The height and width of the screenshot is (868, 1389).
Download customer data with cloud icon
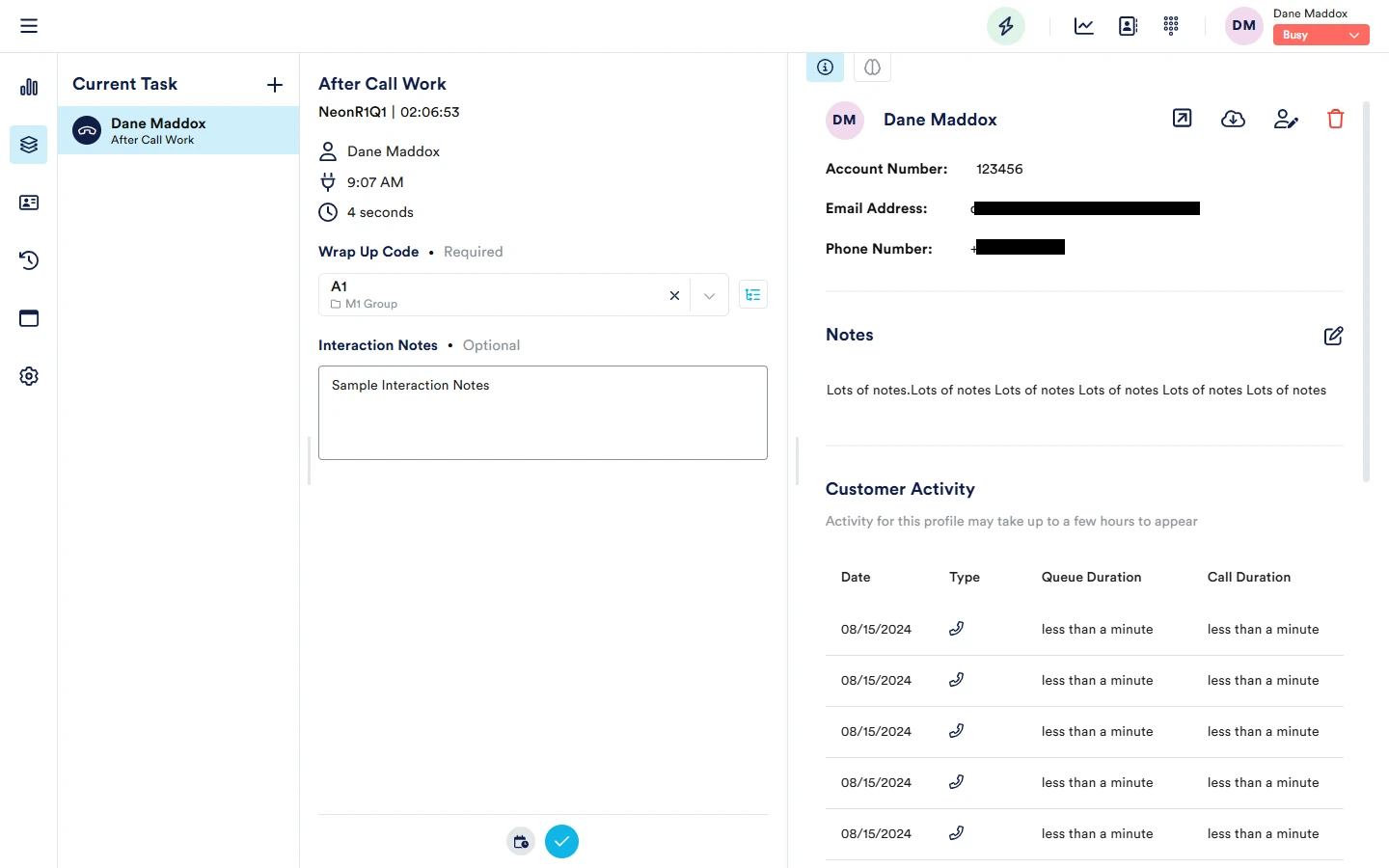1233,119
